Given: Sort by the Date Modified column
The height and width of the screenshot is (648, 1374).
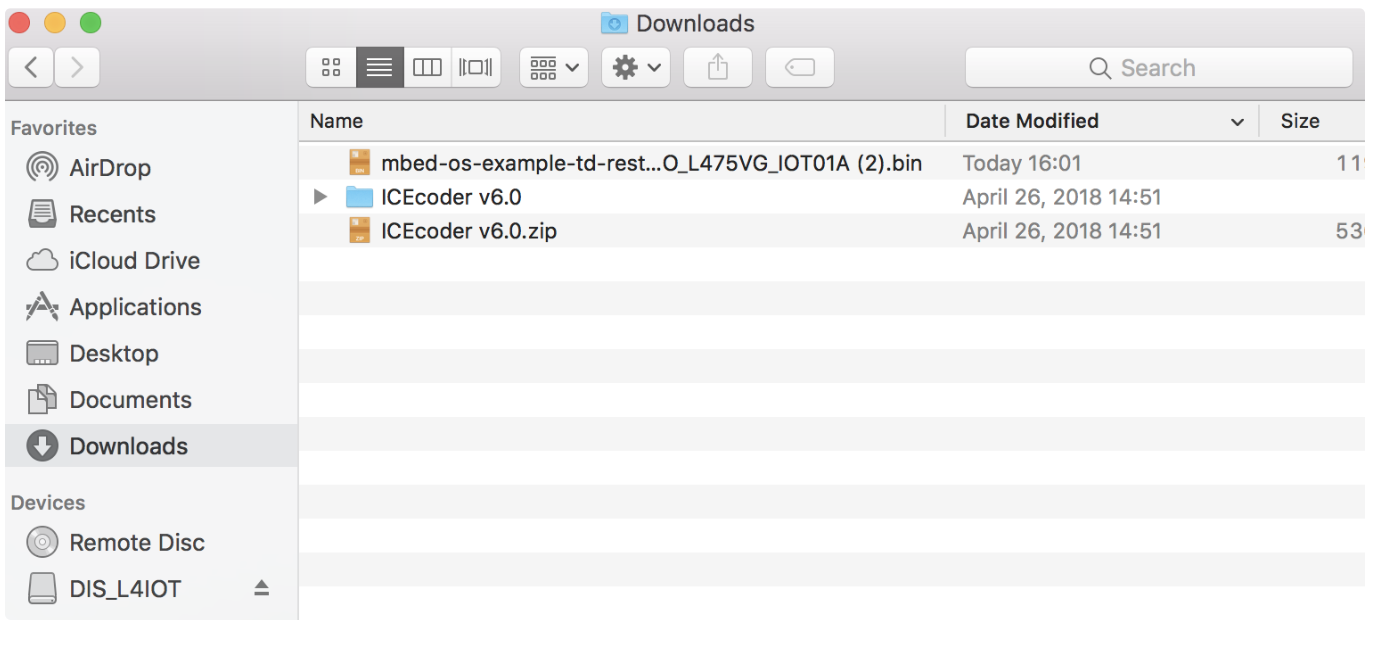Looking at the screenshot, I should click(x=1032, y=121).
